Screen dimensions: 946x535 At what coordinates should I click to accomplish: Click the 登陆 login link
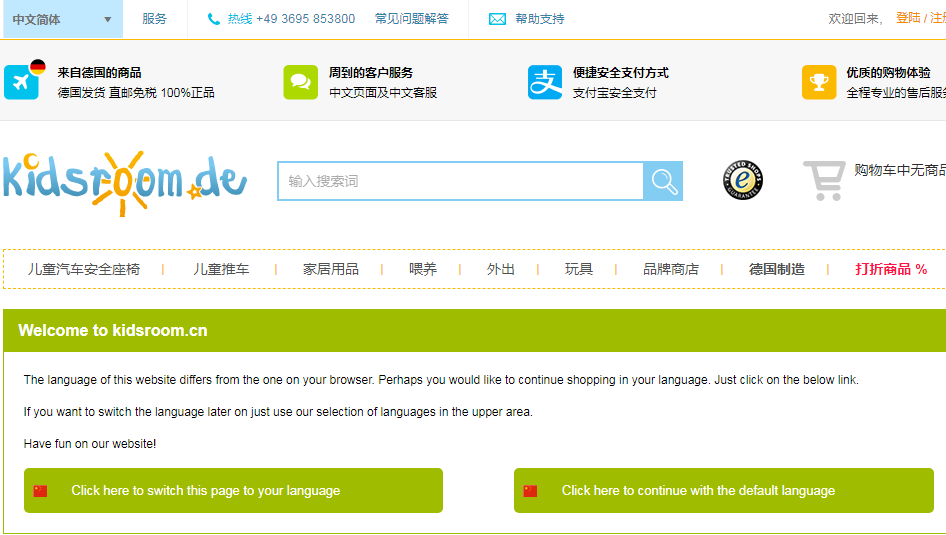(908, 18)
